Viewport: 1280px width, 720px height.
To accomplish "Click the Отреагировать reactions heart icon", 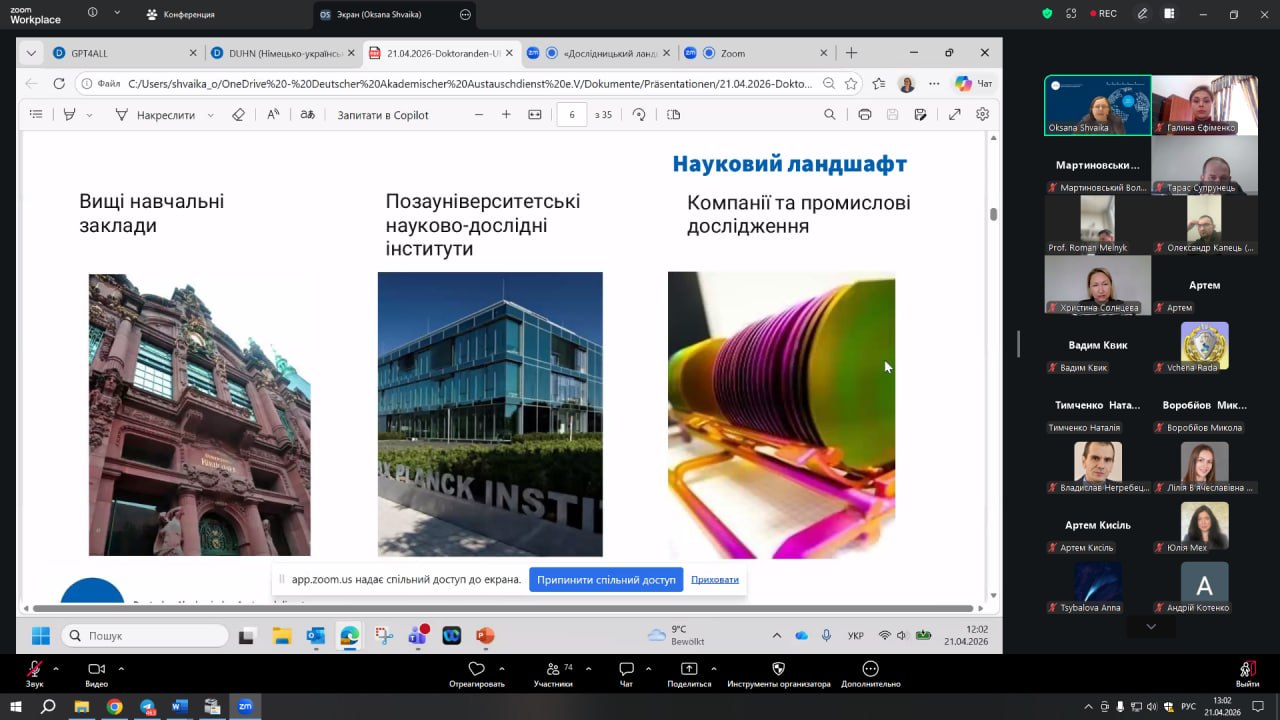I will tap(476, 670).
